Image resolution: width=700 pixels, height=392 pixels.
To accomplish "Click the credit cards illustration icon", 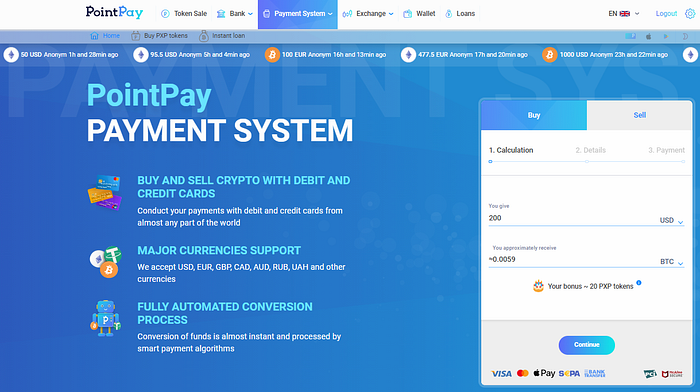I will pos(105,192).
